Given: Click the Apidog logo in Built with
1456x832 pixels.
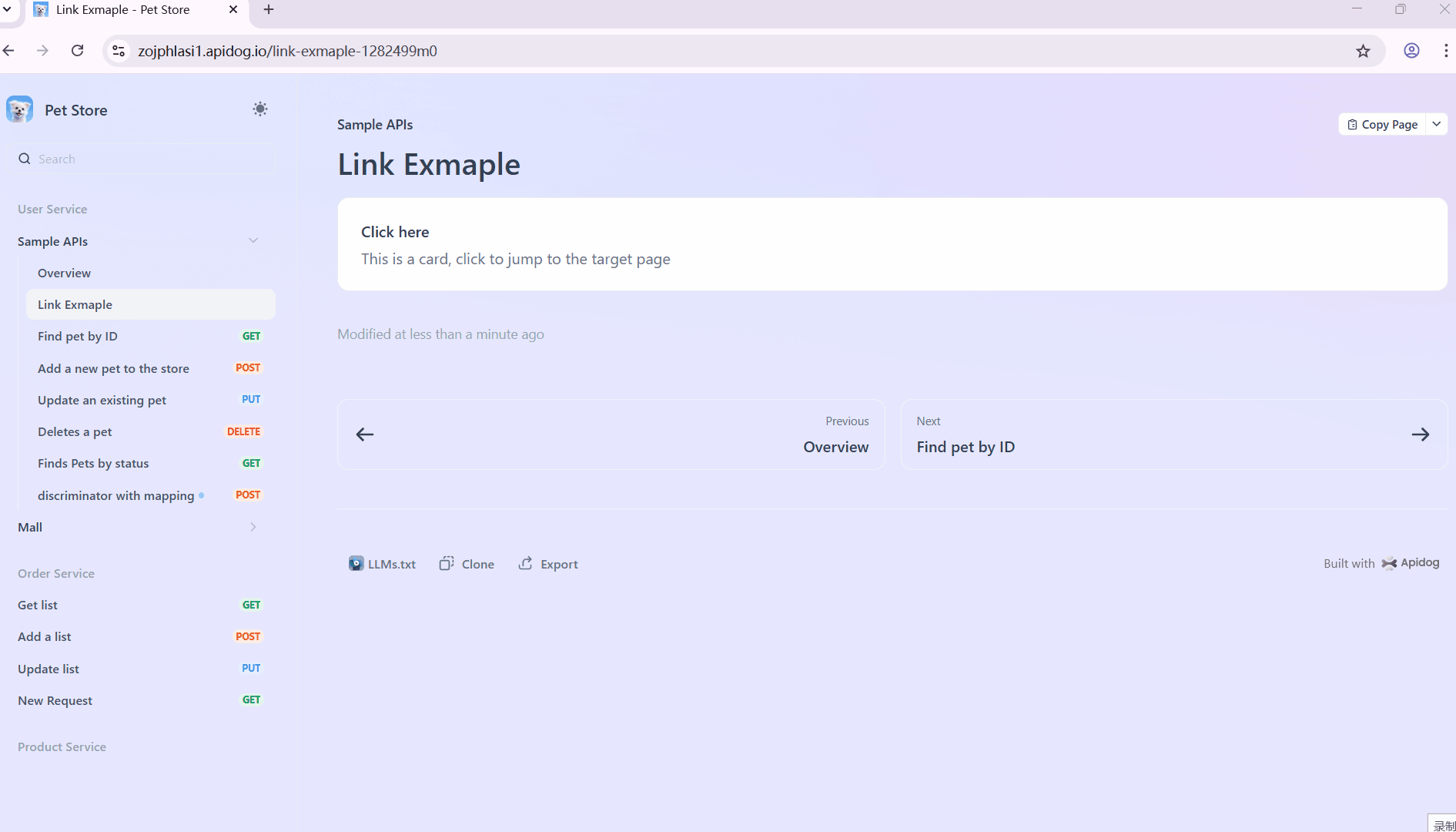Looking at the screenshot, I should pos(1411,562).
